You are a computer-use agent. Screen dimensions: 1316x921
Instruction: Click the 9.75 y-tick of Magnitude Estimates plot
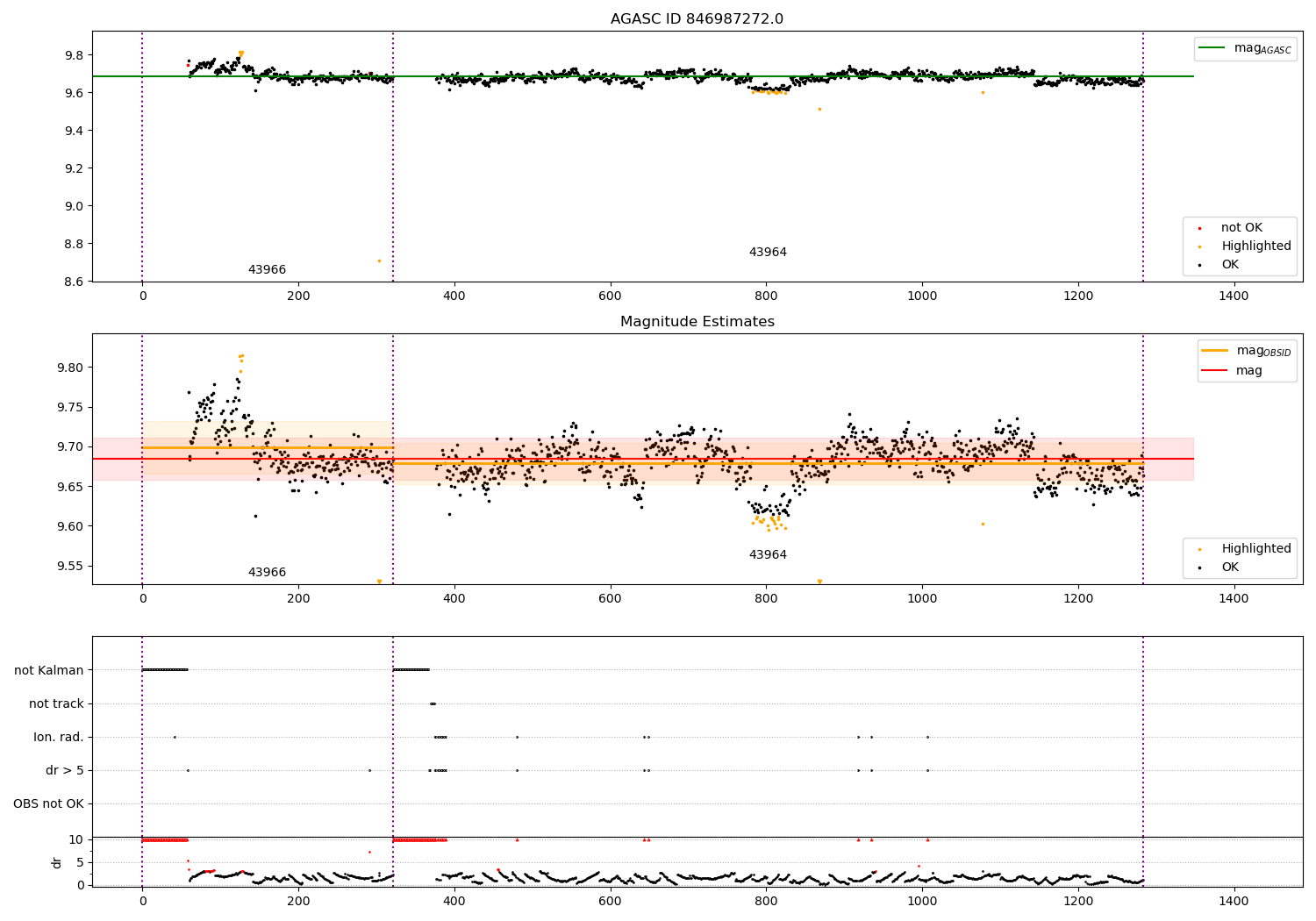[x=70, y=407]
